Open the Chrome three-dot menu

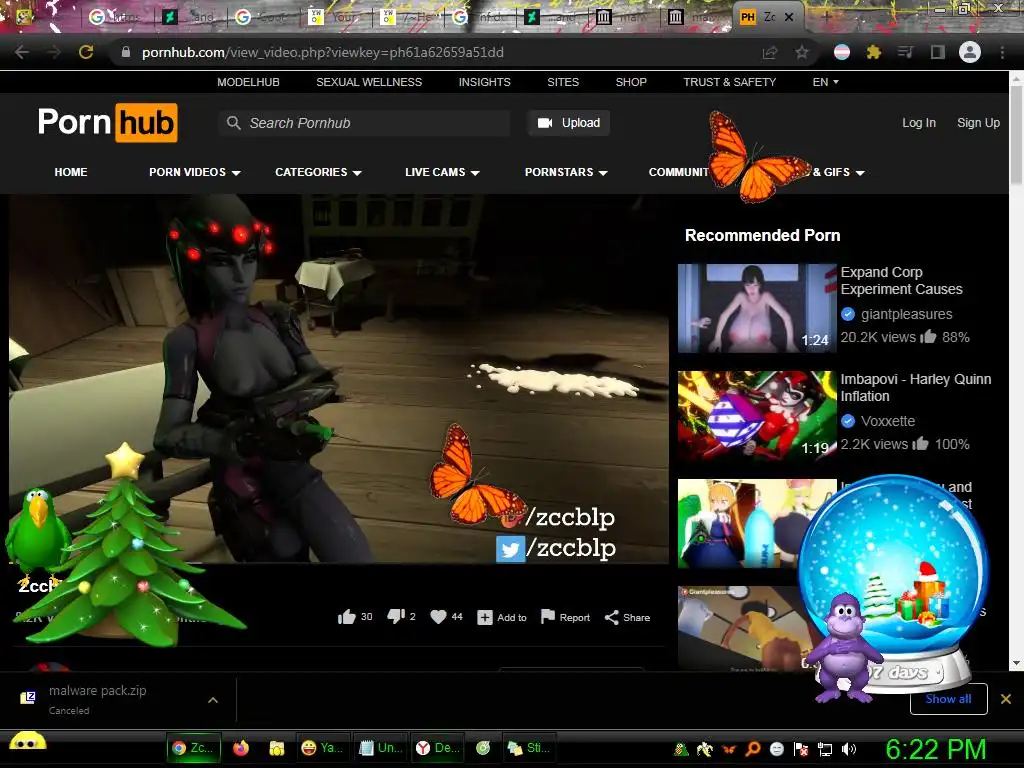tap(1002, 52)
